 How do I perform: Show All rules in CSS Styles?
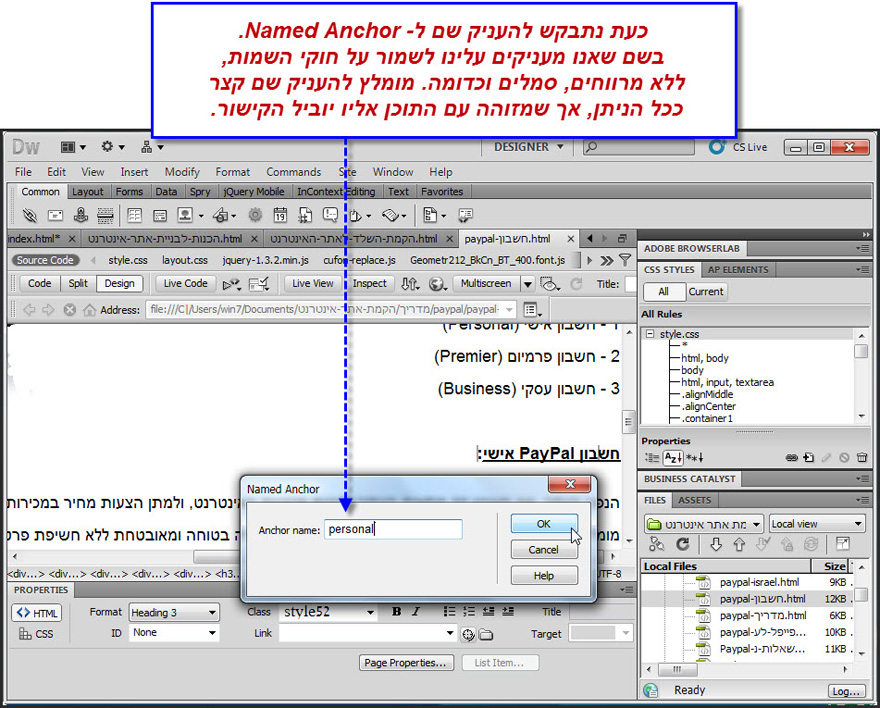point(664,292)
